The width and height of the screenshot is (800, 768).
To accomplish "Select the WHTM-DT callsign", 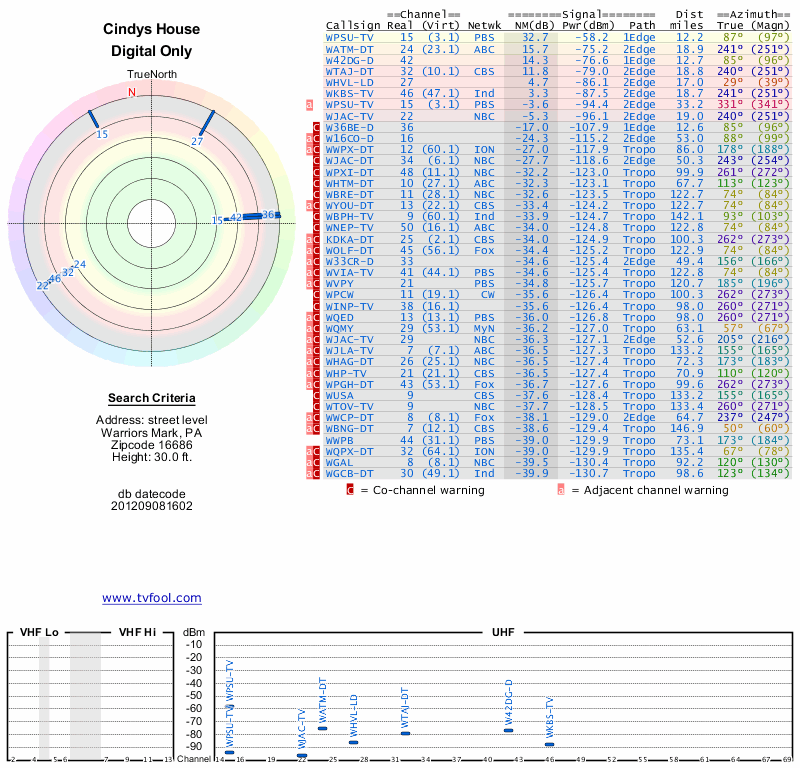I will pos(349,183).
